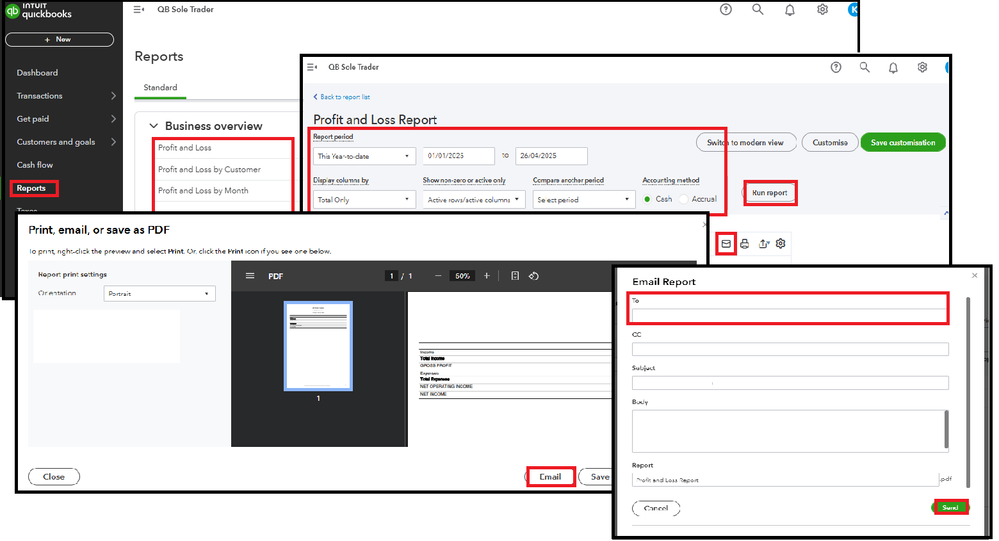Click the To field in Email Report
This screenshot has height=541, width=999.
click(x=789, y=315)
